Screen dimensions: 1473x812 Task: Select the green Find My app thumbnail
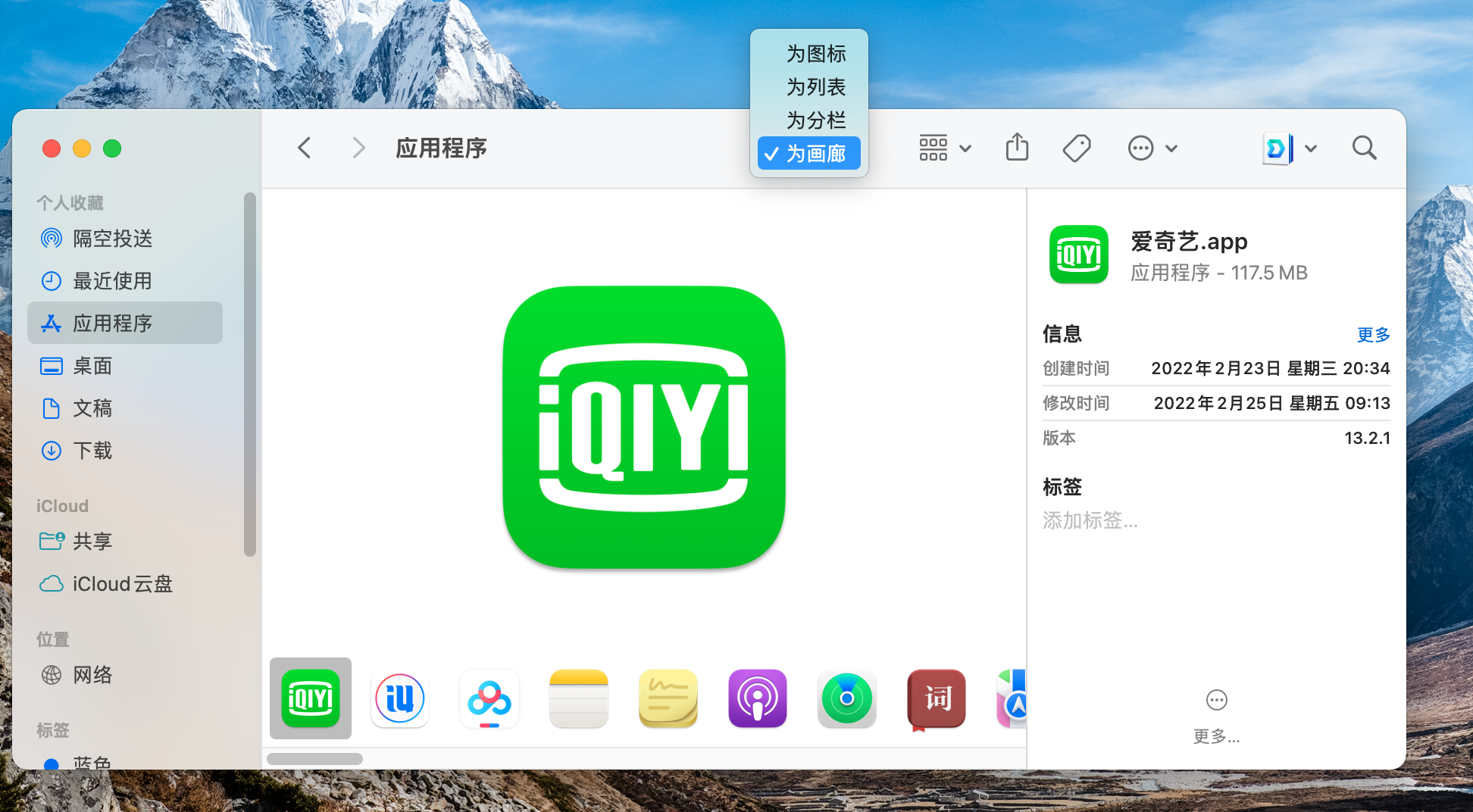tap(847, 698)
